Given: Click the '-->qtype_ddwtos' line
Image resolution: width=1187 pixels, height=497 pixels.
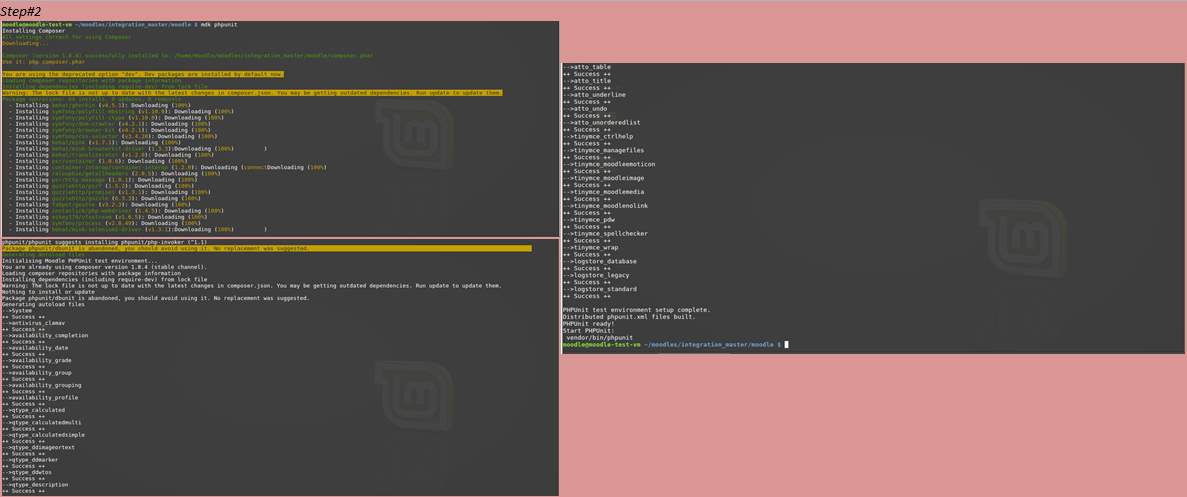Looking at the screenshot, I should click(x=29, y=472).
